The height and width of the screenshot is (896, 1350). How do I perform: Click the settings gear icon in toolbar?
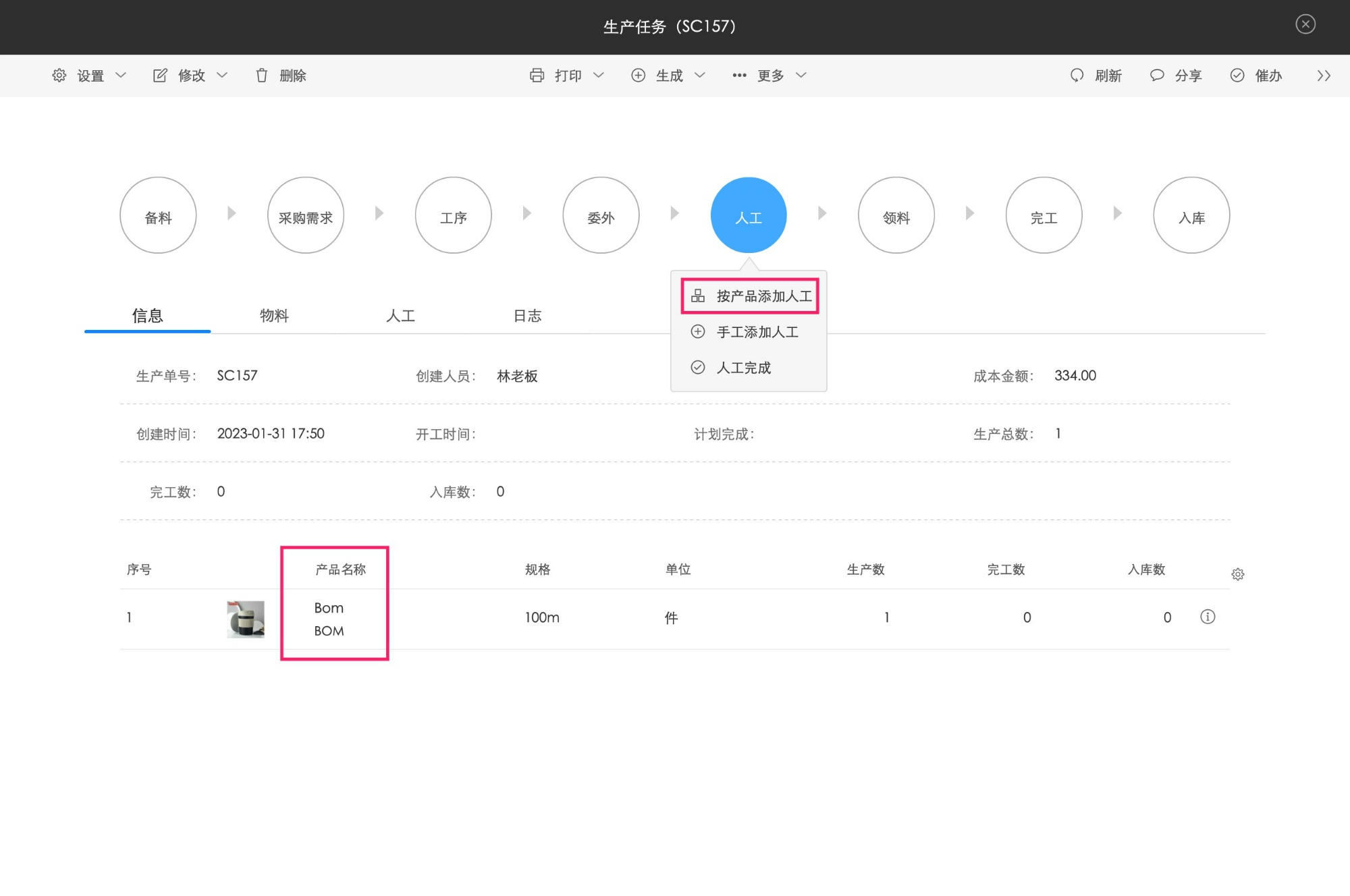pyautogui.click(x=59, y=75)
